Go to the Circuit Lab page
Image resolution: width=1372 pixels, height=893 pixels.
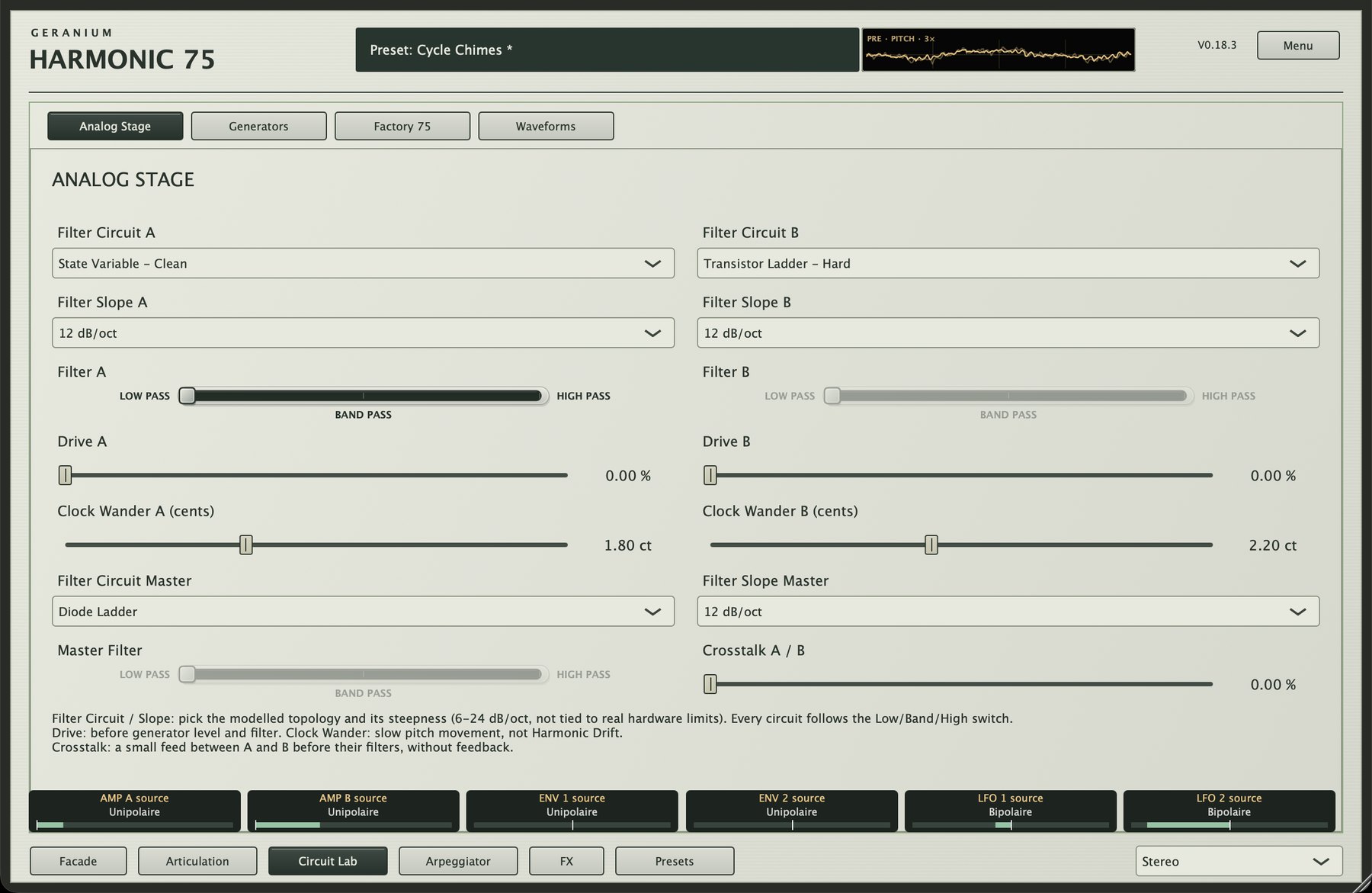(x=328, y=861)
